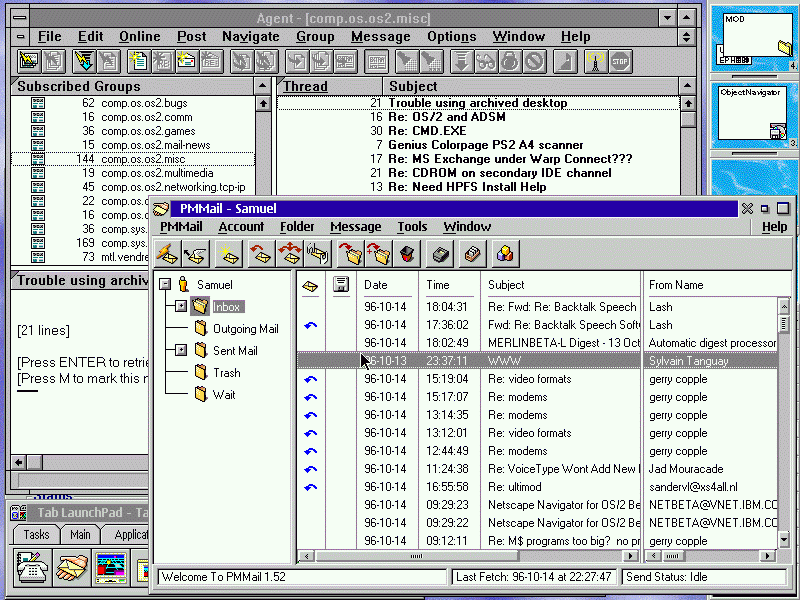Click Agent's lightning icon with blue down arrow
The width and height of the screenshot is (800, 600).
point(84,62)
